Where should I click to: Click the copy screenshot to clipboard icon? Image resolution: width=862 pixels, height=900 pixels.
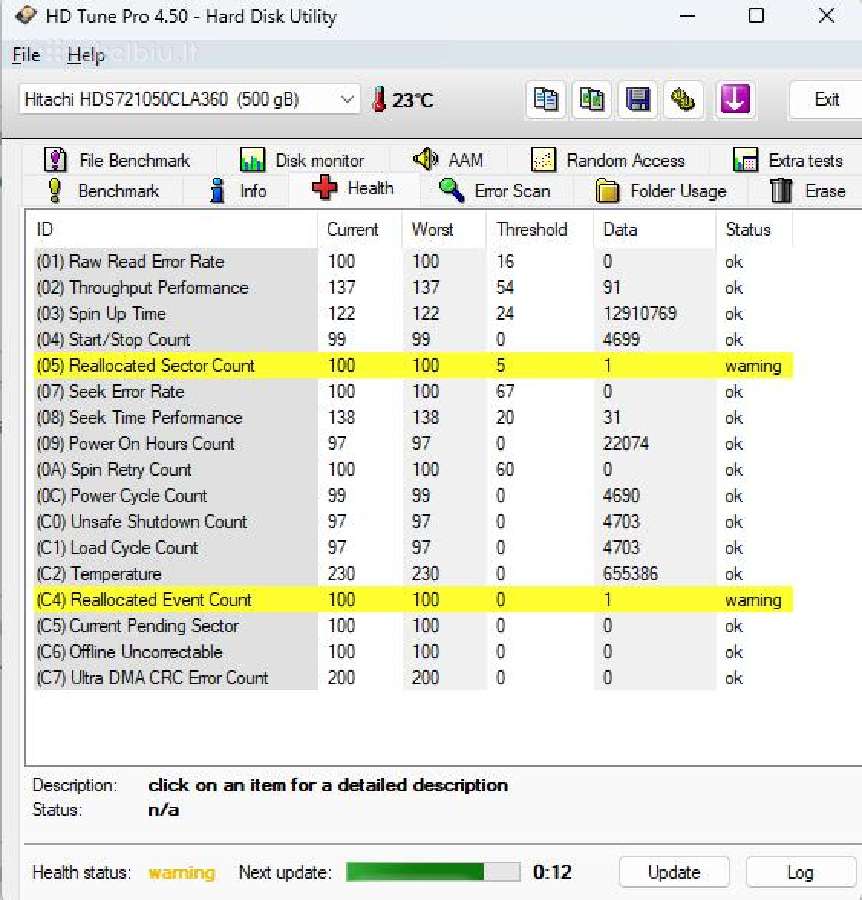point(591,100)
